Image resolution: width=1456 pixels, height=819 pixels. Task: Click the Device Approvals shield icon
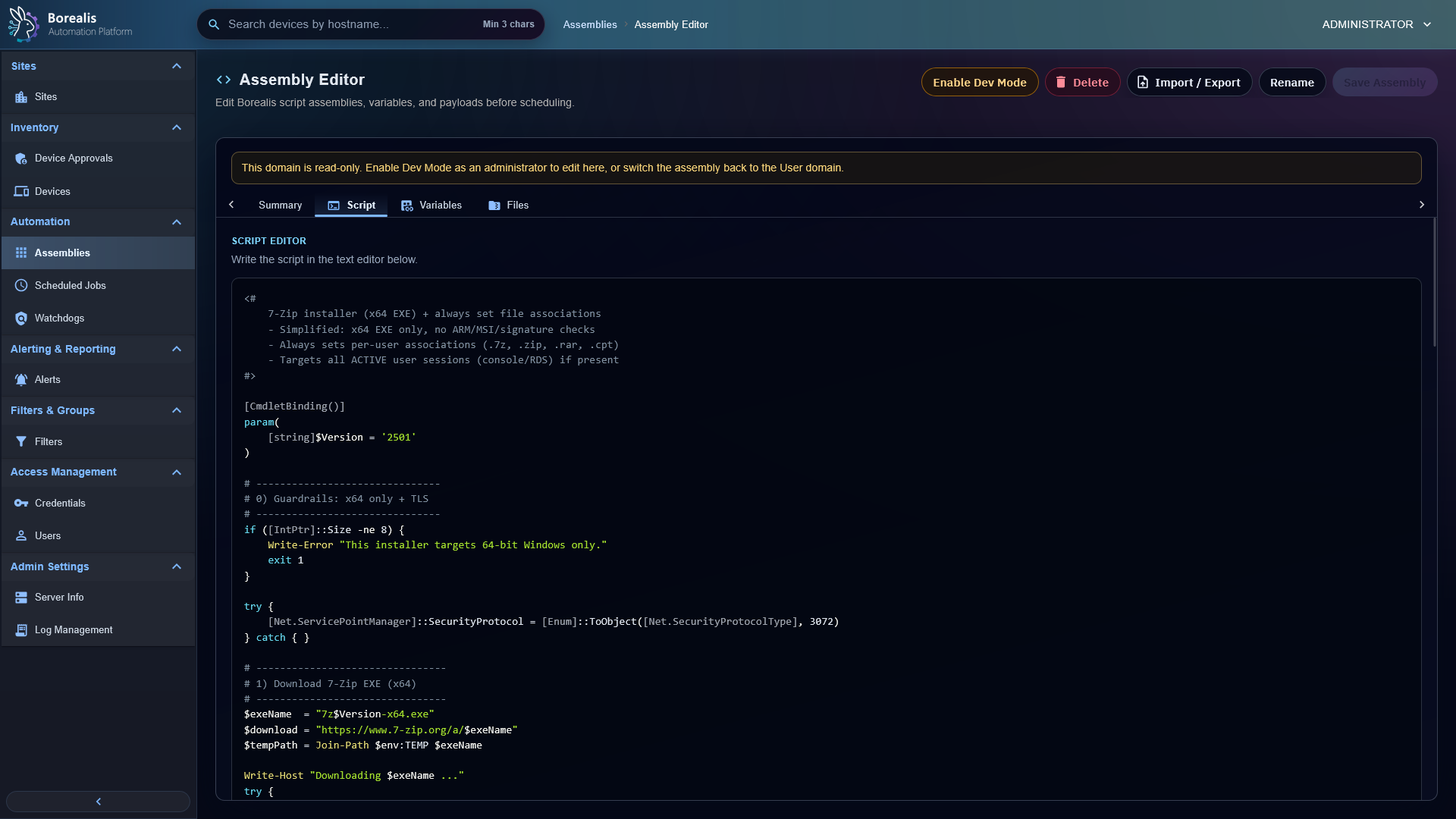coord(21,158)
